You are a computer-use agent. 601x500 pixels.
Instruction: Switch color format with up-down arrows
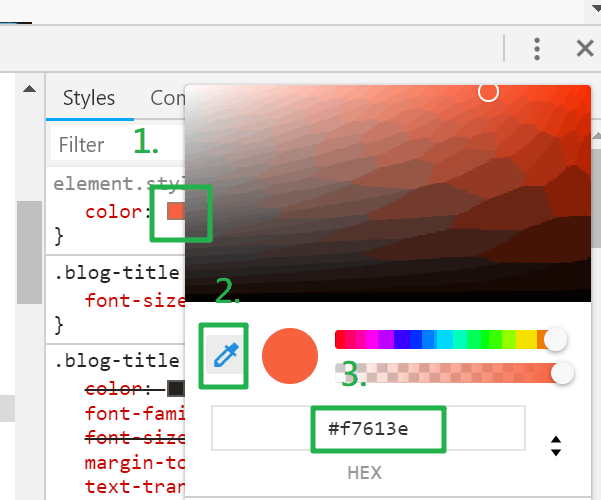[x=556, y=446]
